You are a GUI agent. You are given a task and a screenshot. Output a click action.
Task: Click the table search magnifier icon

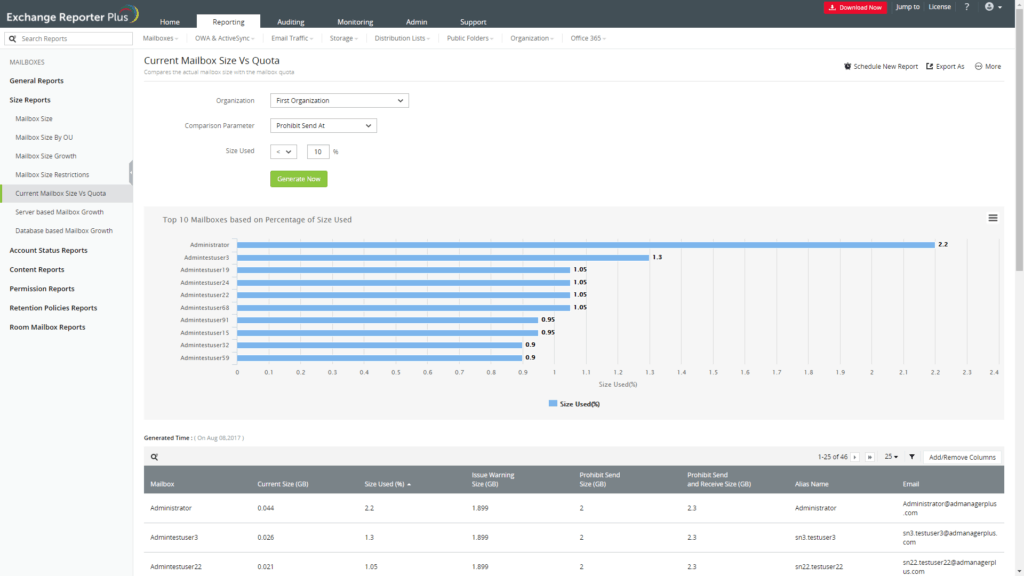(x=154, y=457)
